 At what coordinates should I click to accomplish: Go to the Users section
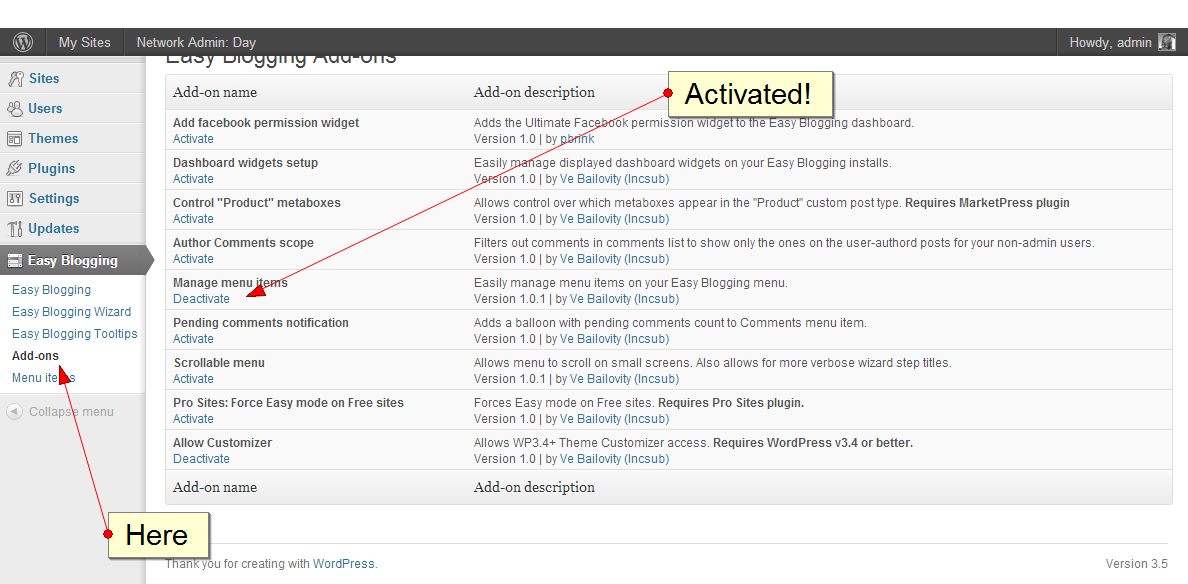pyautogui.click(x=45, y=108)
